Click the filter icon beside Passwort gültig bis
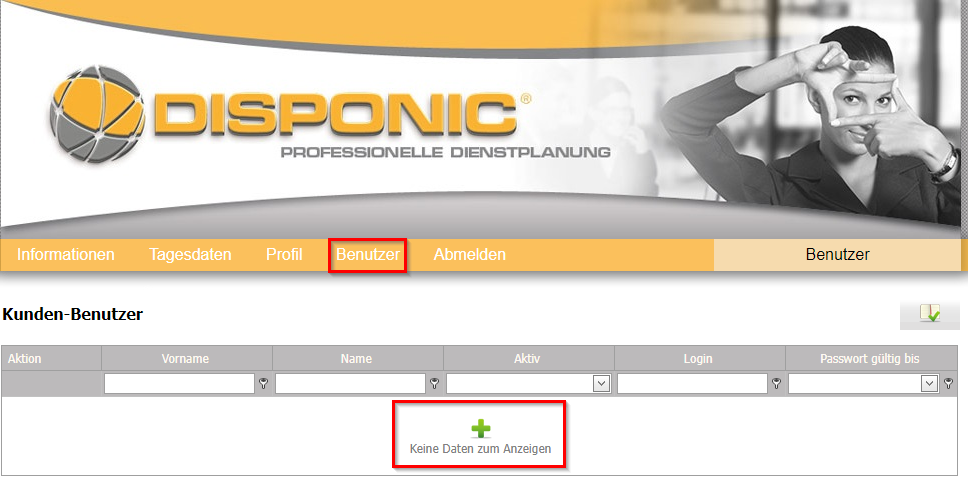Image resolution: width=968 pixels, height=489 pixels. 949,383
